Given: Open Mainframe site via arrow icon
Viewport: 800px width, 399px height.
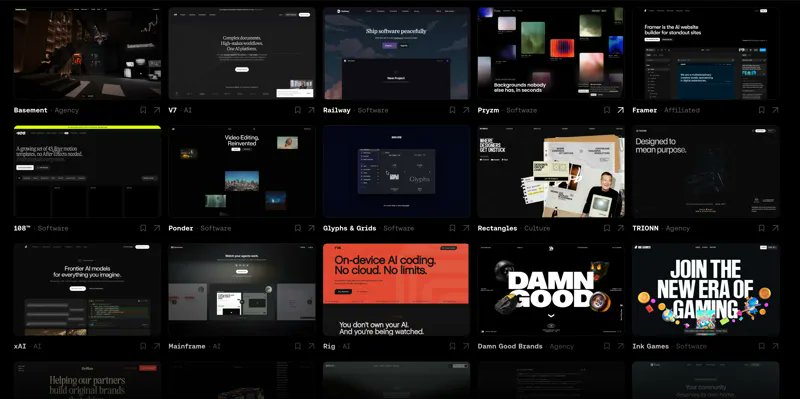Looking at the screenshot, I should coord(311,346).
